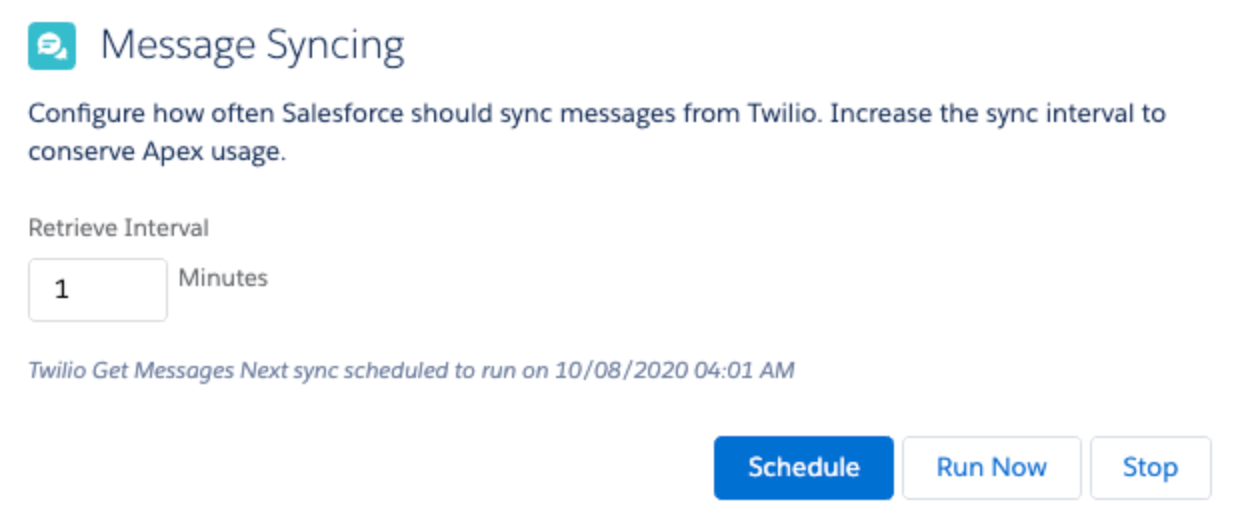Click the value 1 inside interval box

(x=62, y=290)
